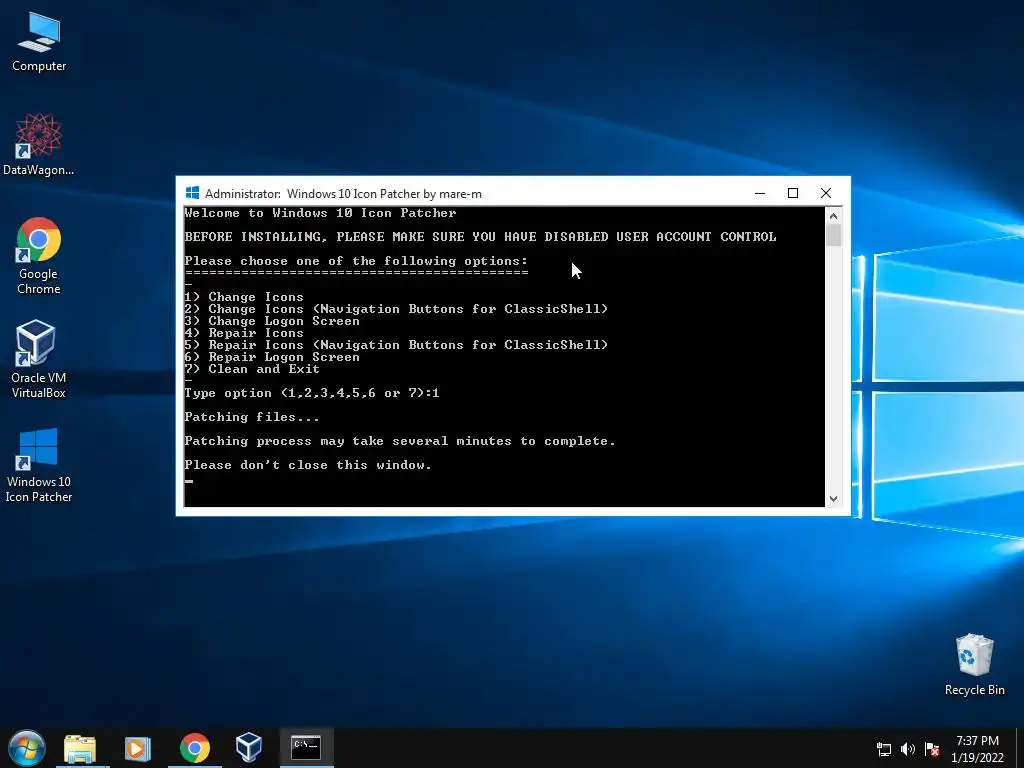Click 'Please don't close this window.' text
This screenshot has height=768, width=1024.
[308, 465]
